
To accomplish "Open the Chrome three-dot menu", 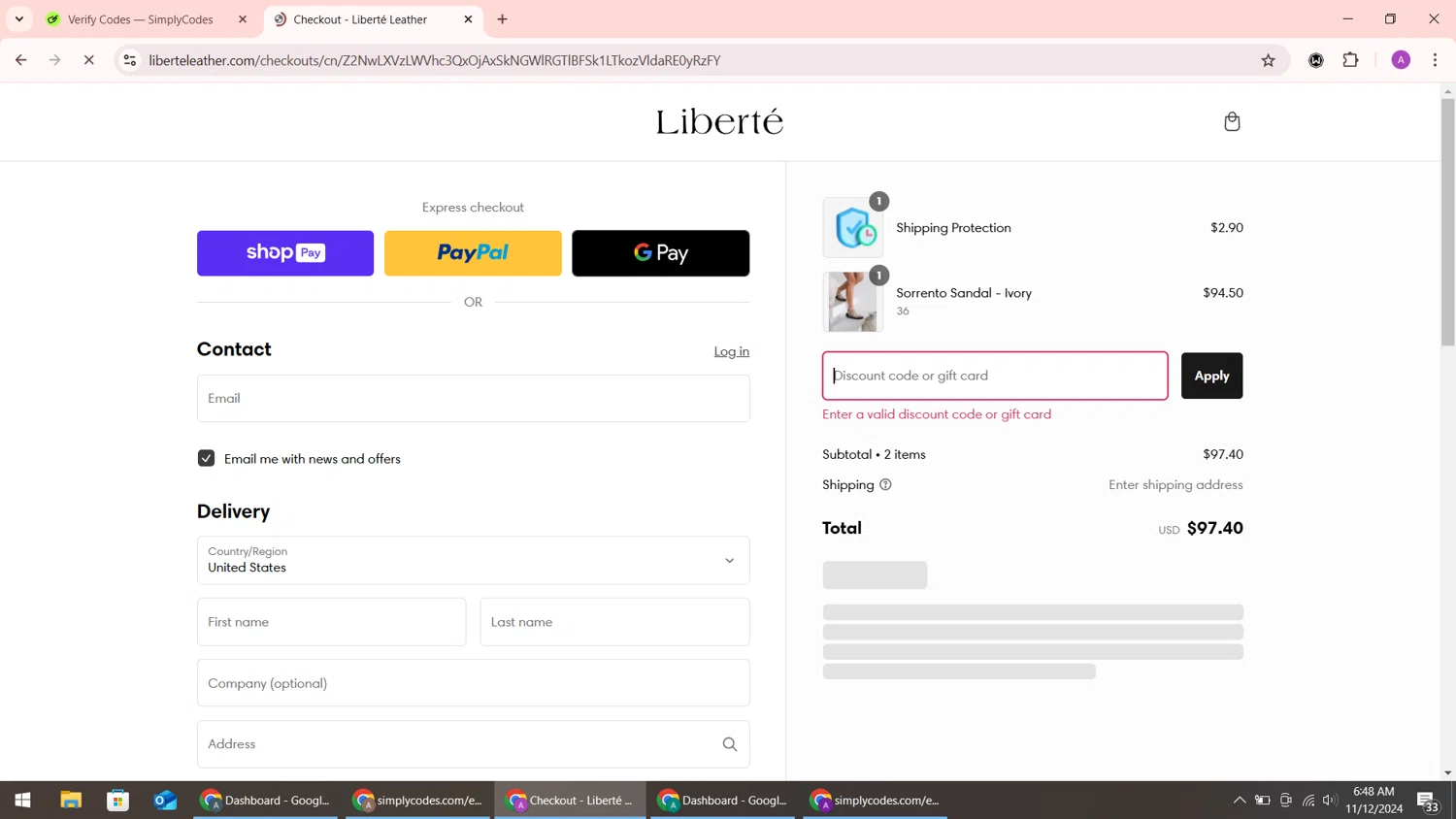I will 1435,60.
